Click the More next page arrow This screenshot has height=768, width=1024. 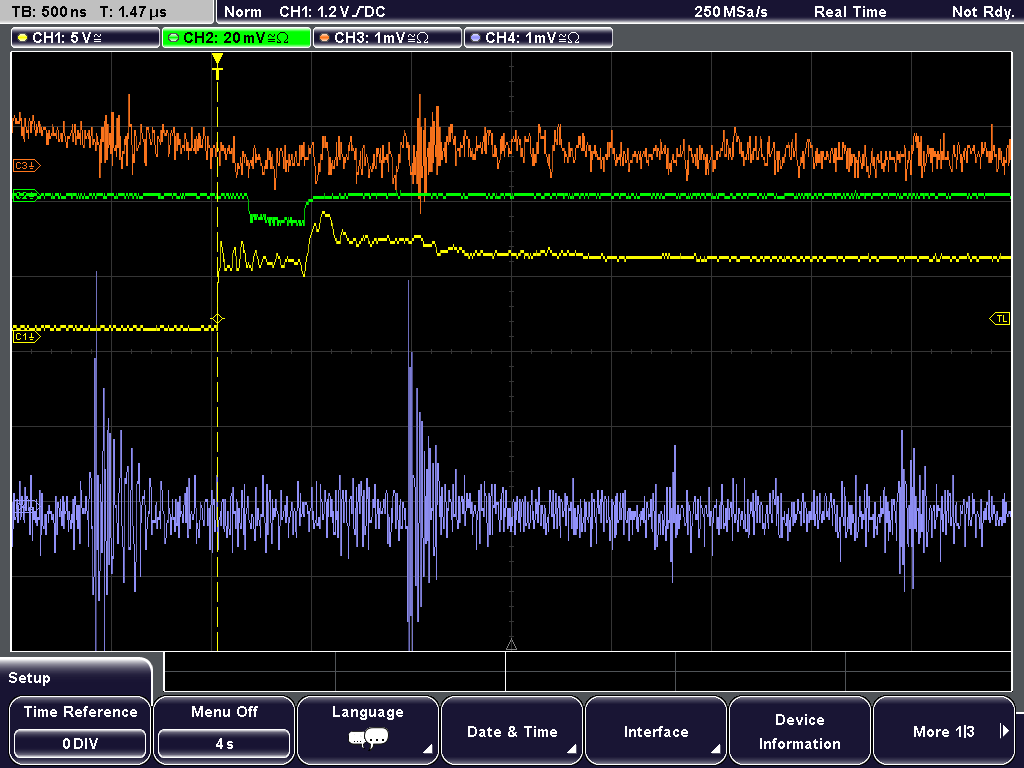click(x=1004, y=731)
